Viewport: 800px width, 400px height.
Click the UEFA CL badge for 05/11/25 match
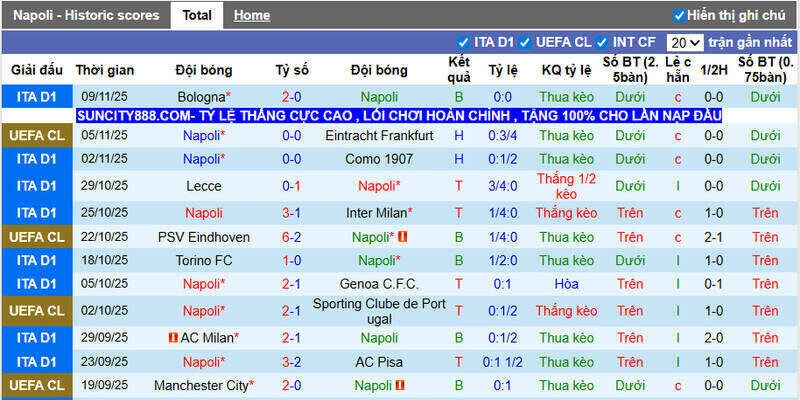37,135
